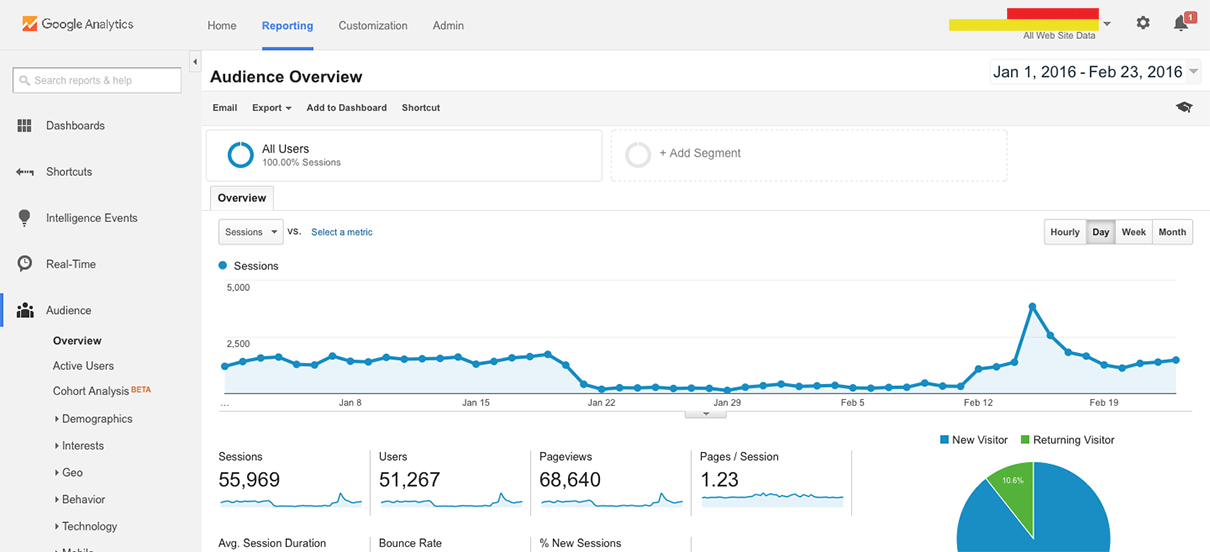Open the Sessions metric dropdown
The height and width of the screenshot is (552, 1210).
251,232
